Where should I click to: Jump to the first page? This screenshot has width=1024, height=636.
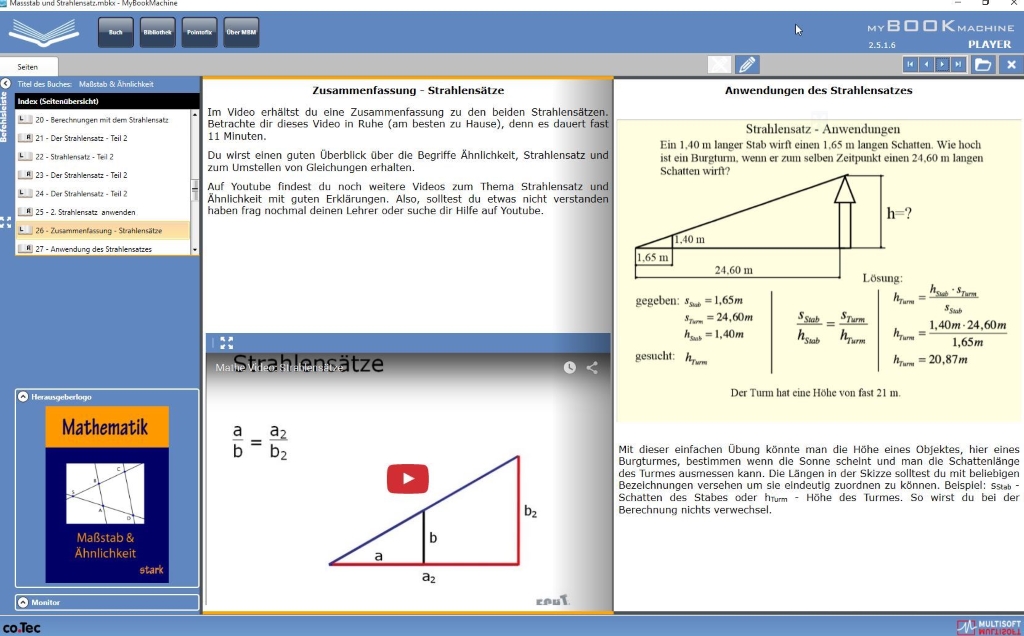(x=910, y=64)
